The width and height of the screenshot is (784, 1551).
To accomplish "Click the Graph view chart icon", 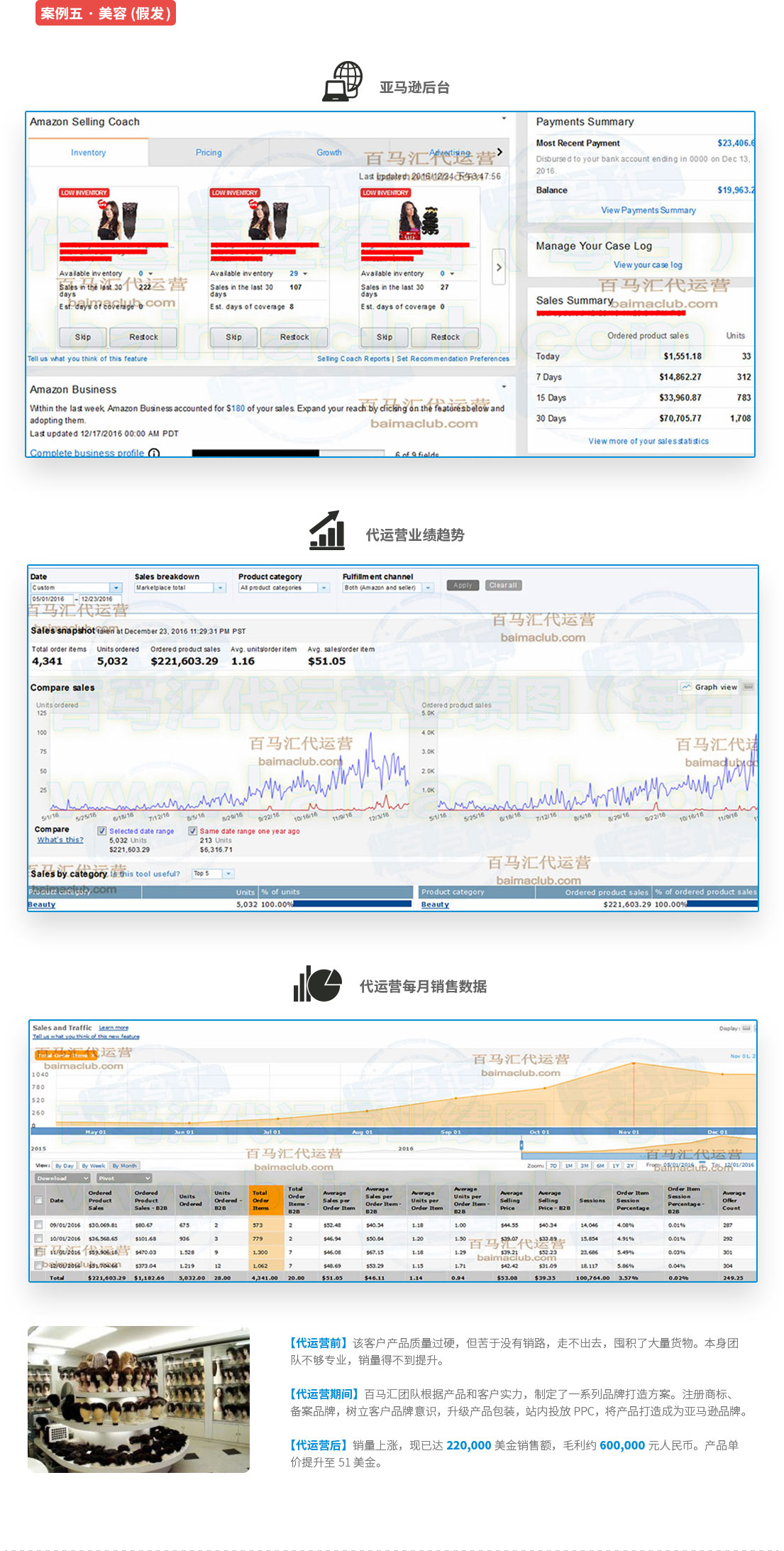I will [x=686, y=687].
